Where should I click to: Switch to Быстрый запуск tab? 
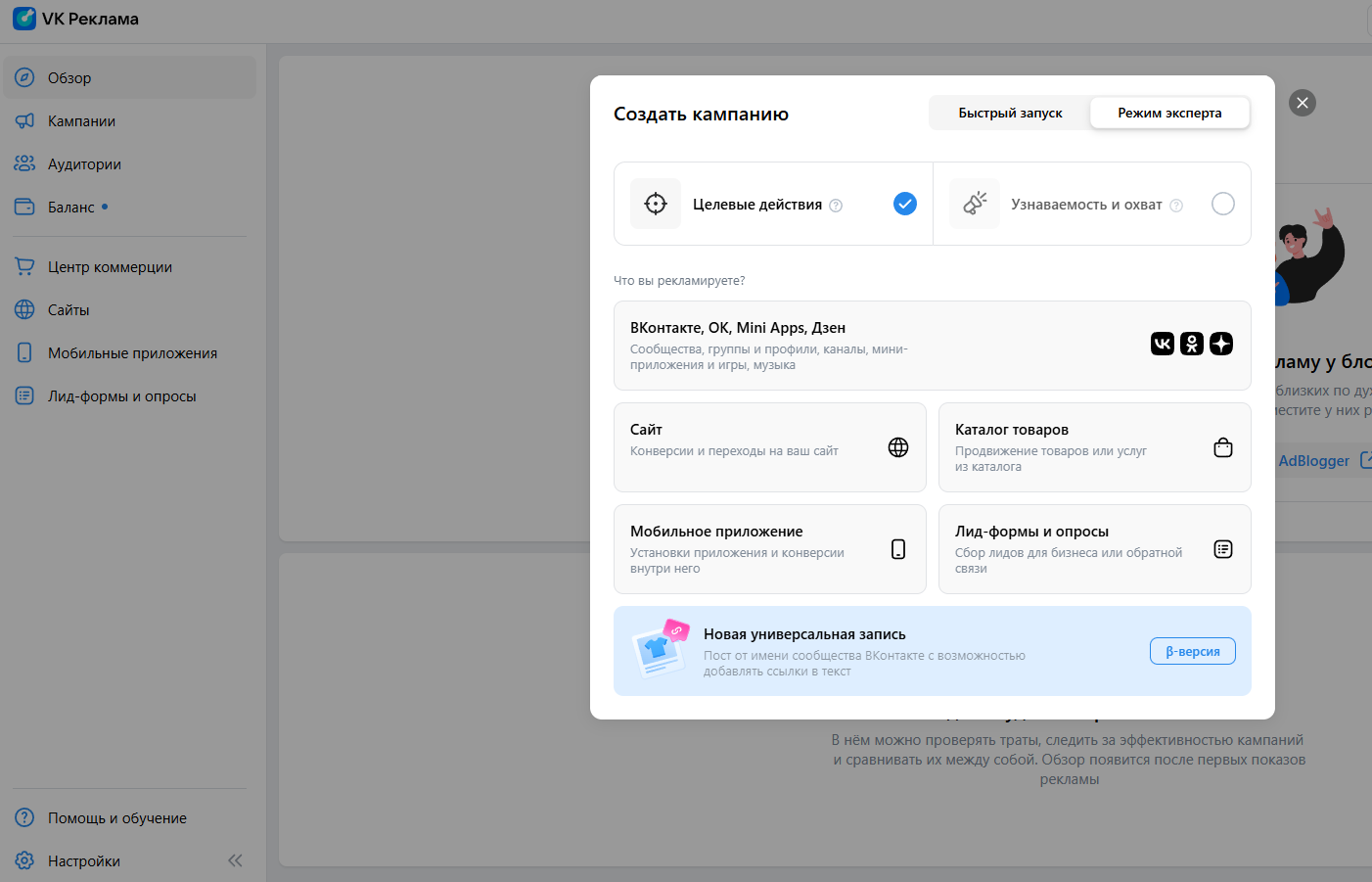click(x=1010, y=114)
